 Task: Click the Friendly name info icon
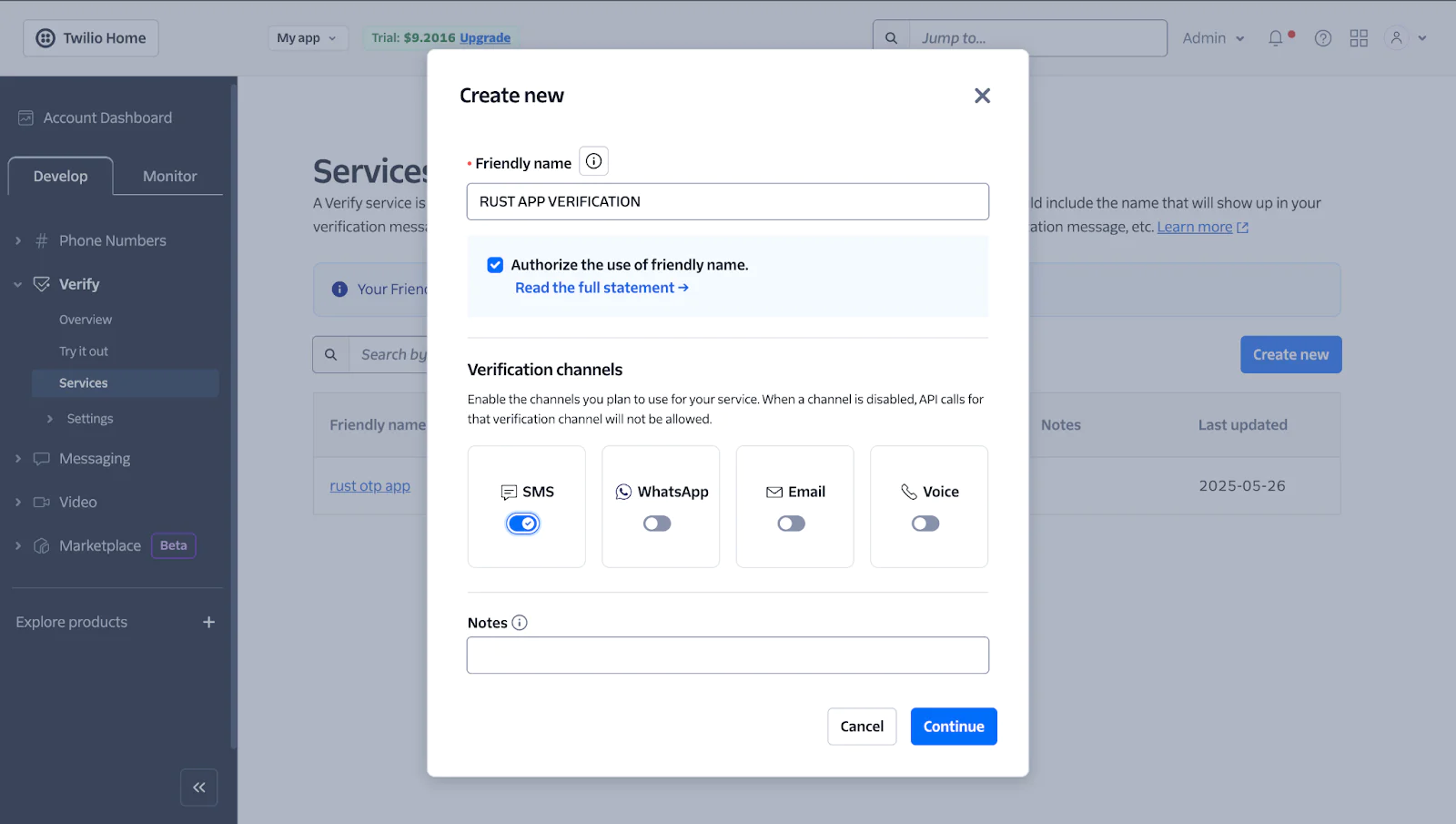coord(592,160)
